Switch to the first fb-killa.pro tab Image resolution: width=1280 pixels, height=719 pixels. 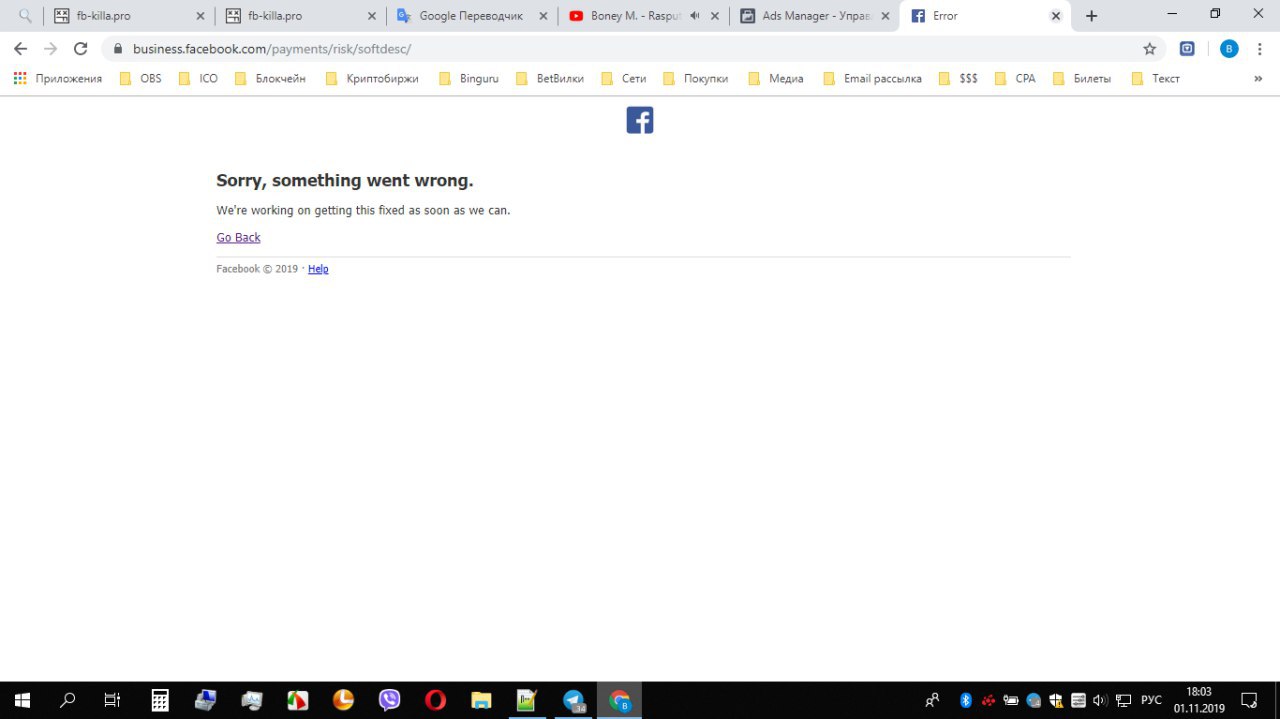pos(128,16)
